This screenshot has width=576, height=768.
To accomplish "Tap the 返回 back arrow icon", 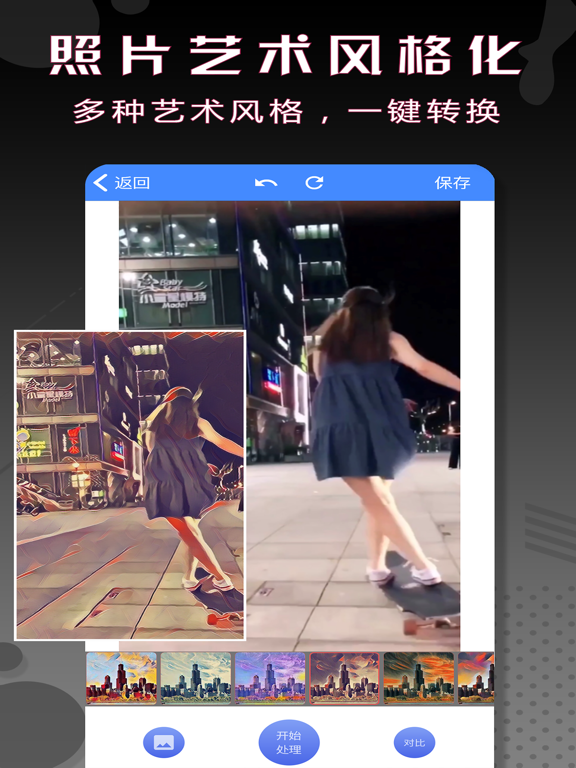I will 100,183.
